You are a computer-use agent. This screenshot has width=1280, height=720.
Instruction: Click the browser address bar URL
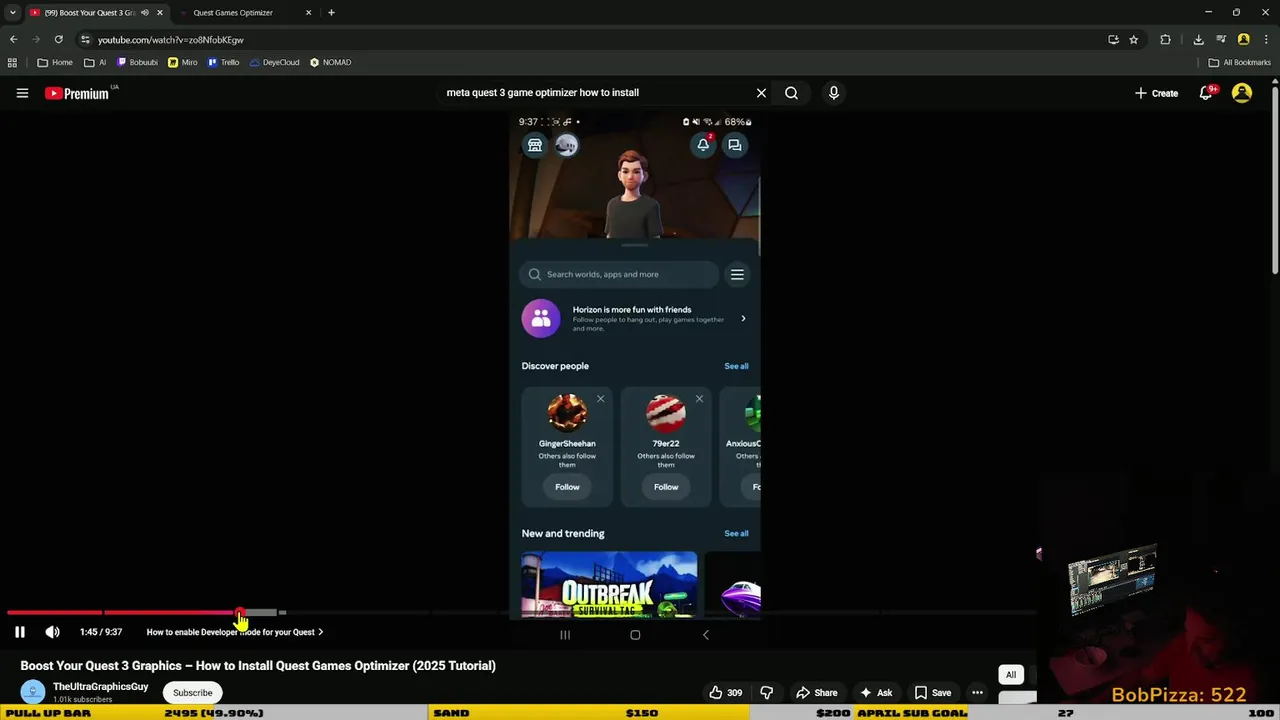171,40
